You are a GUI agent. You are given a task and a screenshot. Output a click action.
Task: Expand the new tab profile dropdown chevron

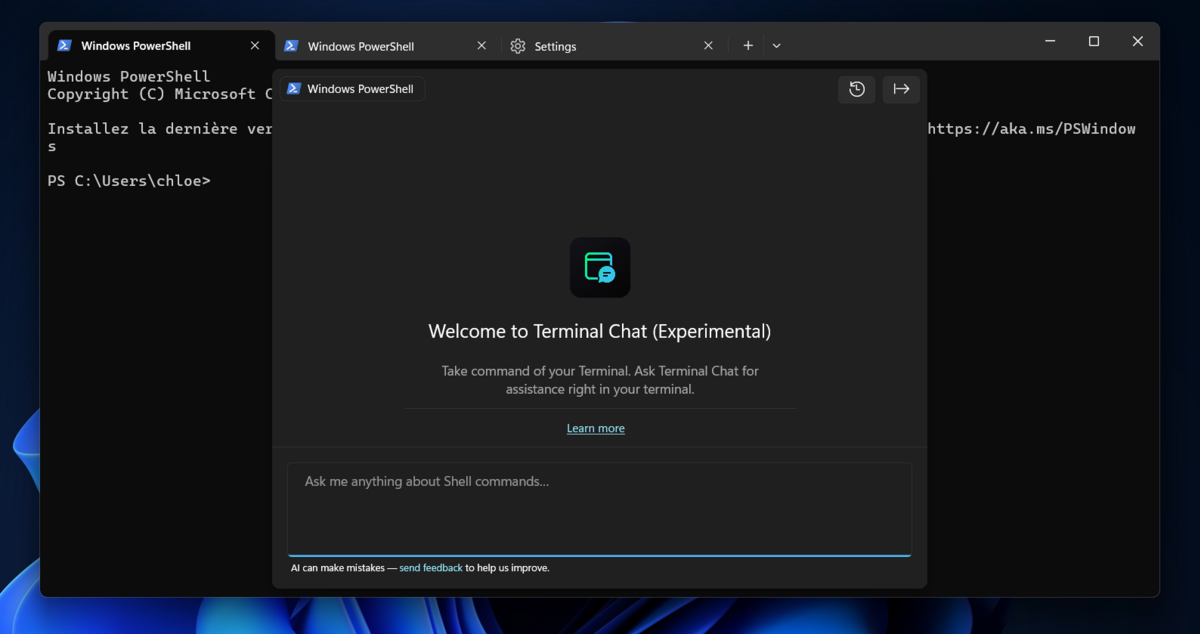pos(777,46)
